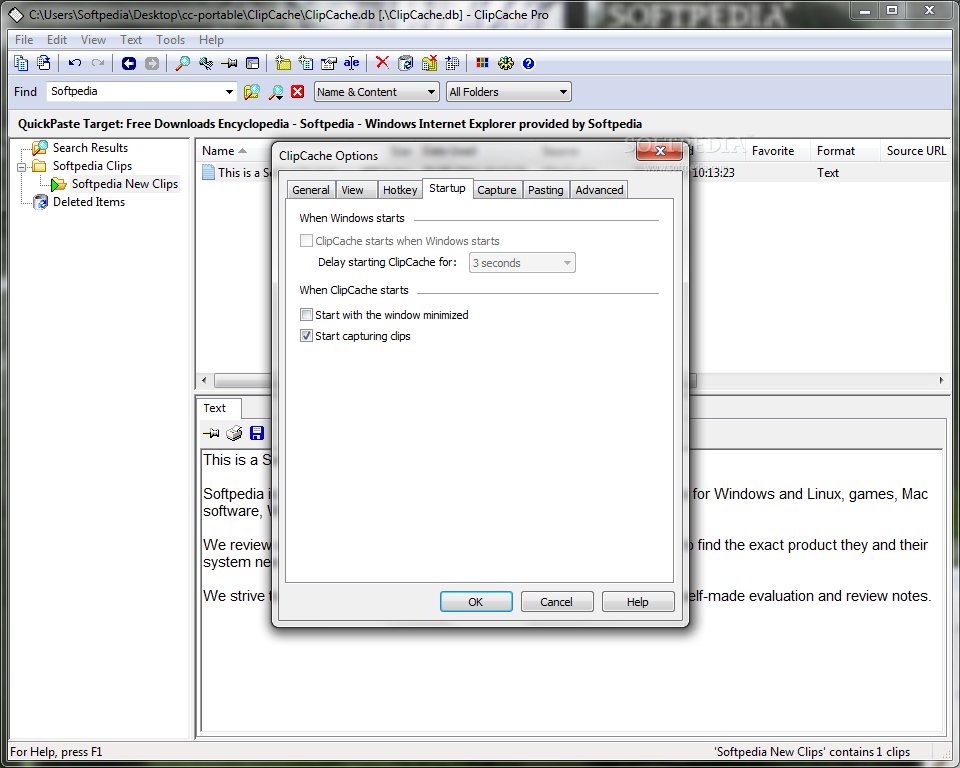Click the colored squares icon in toolbar
Viewport: 960px width, 768px height.
pyautogui.click(x=482, y=63)
